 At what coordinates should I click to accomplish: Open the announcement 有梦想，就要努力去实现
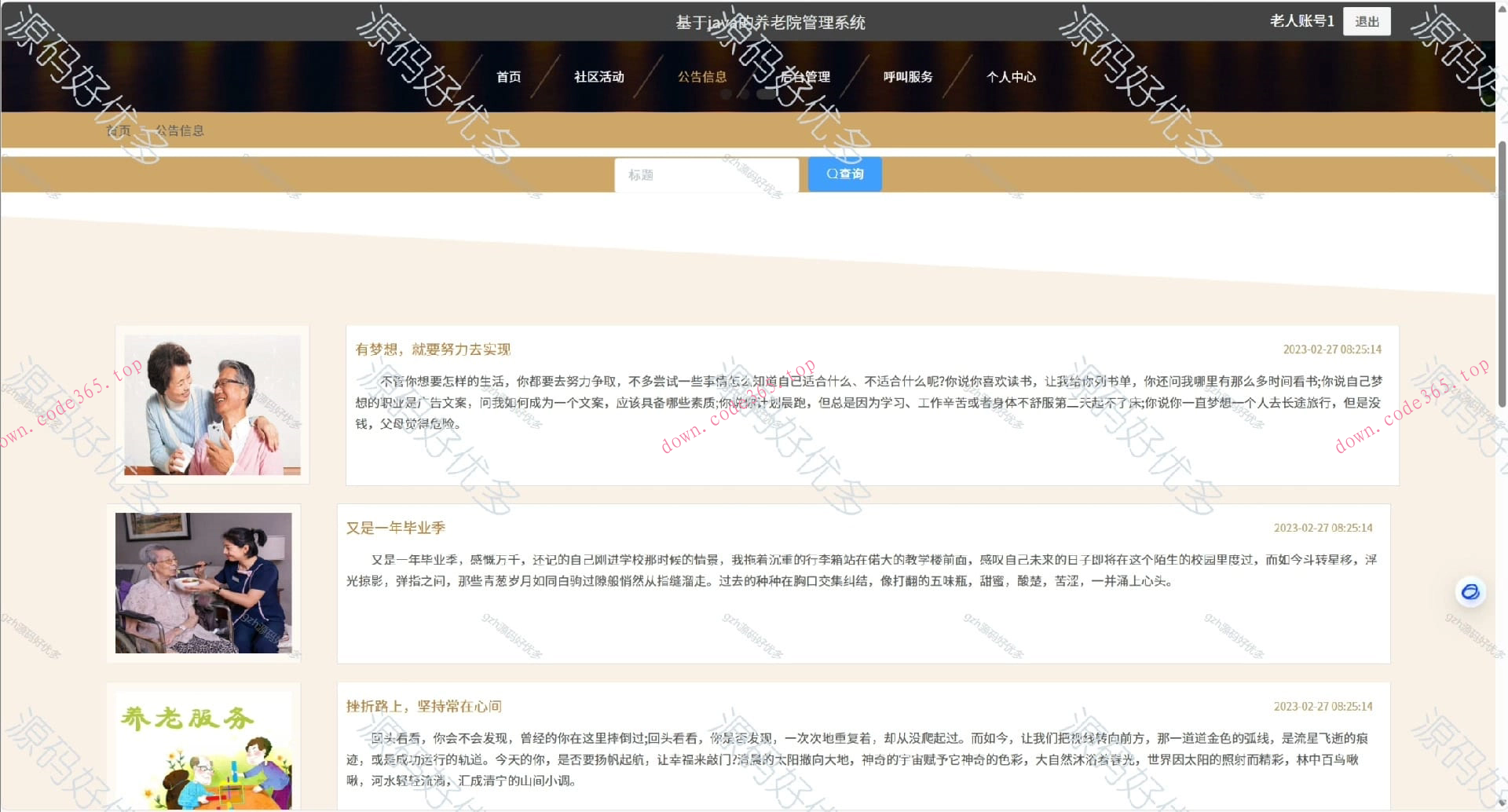coord(433,349)
